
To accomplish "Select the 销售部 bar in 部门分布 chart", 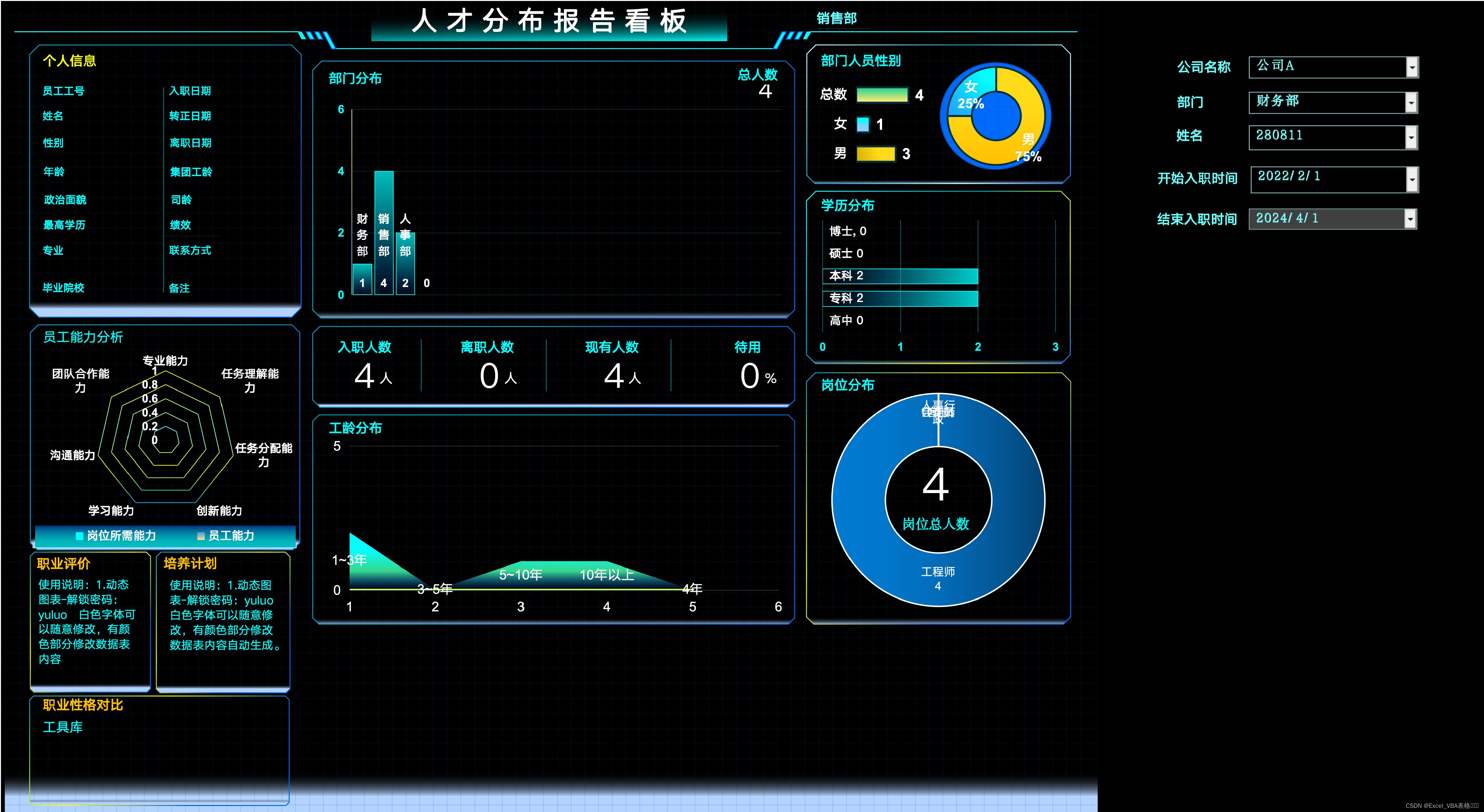I will (384, 233).
